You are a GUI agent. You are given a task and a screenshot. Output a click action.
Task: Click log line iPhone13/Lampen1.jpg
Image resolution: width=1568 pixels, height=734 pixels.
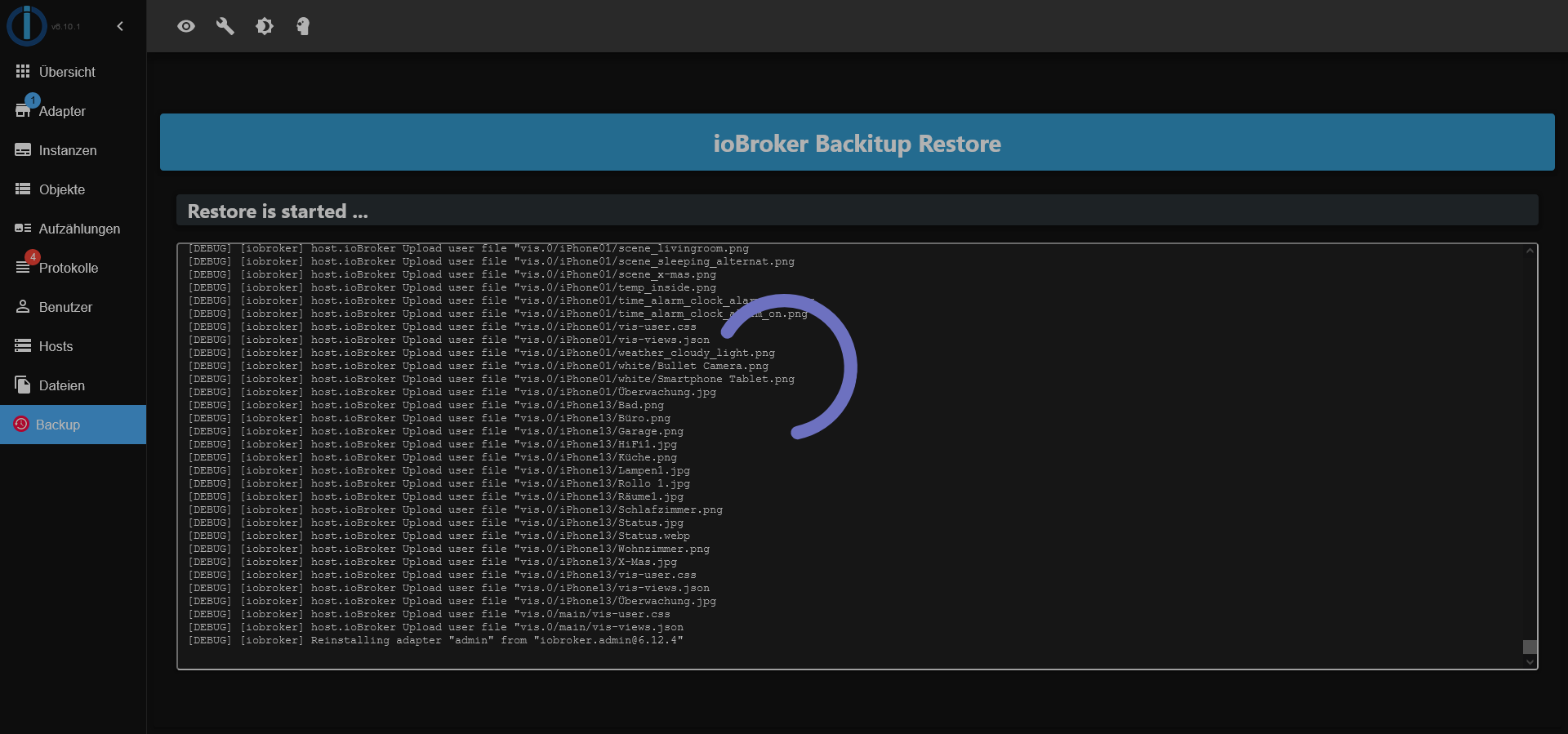tap(439, 470)
